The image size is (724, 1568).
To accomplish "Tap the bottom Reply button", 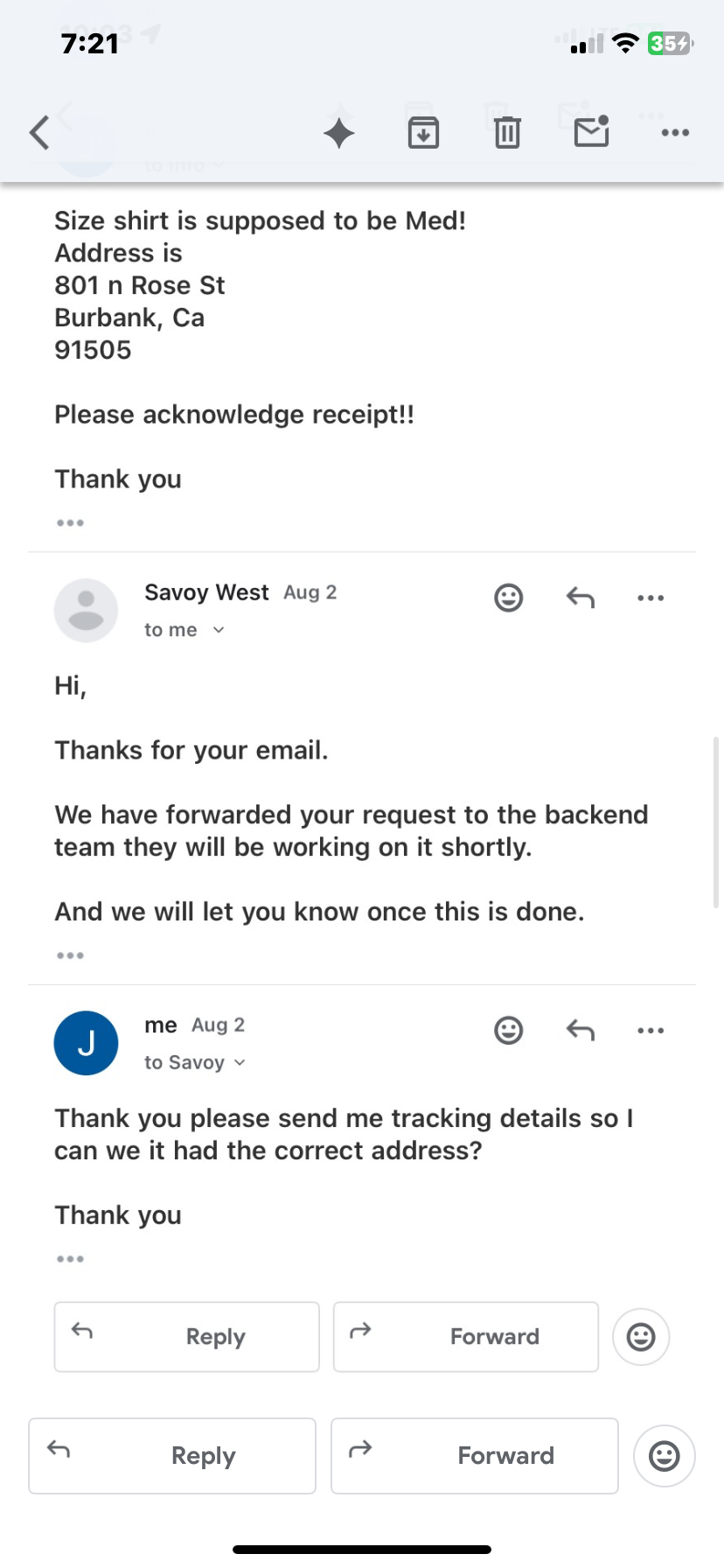I will coord(172,1455).
